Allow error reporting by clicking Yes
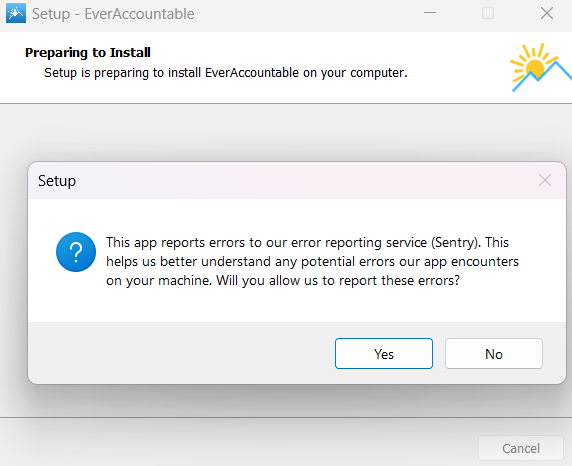Viewport: 572px width, 466px height. (384, 354)
